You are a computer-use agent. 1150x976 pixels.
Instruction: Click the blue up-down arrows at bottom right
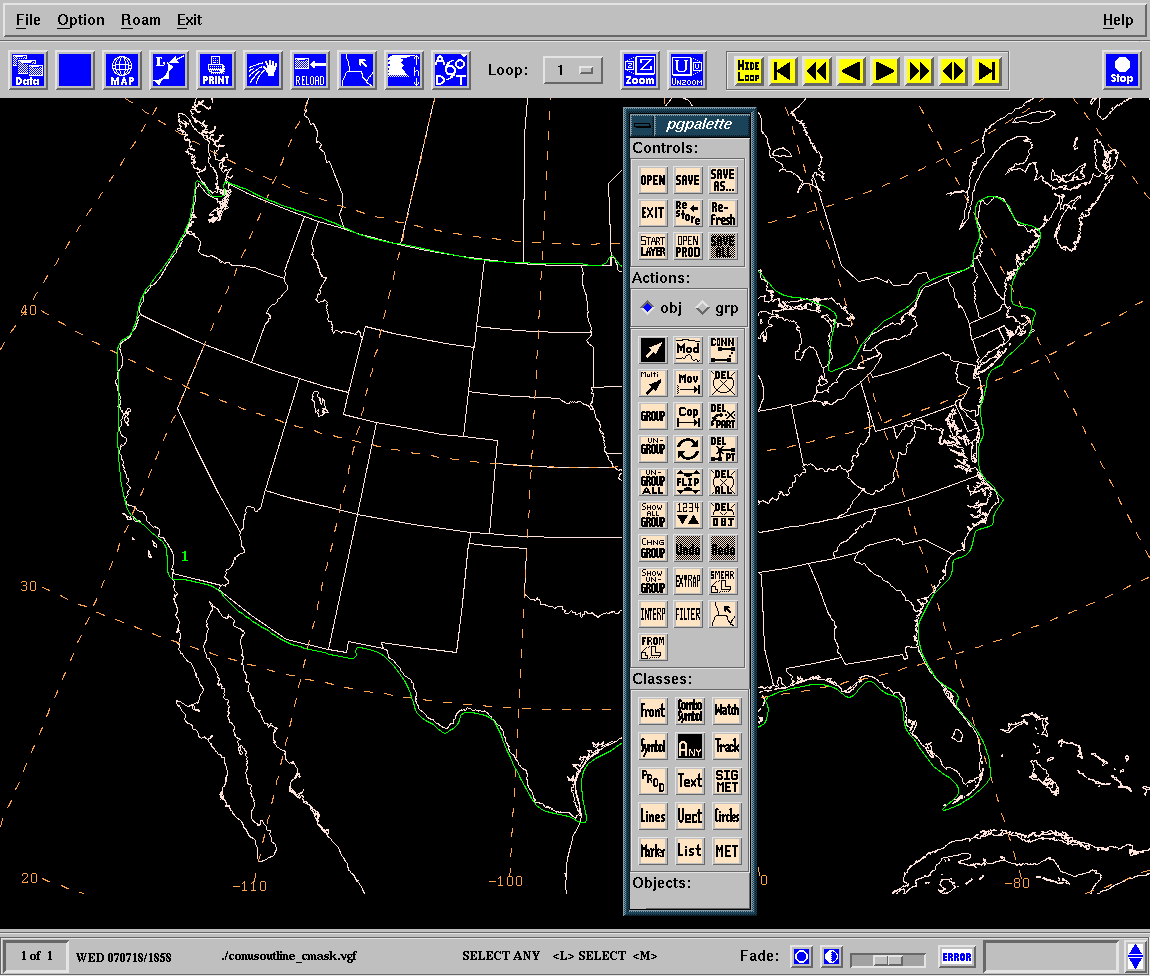pyautogui.click(x=1135, y=956)
